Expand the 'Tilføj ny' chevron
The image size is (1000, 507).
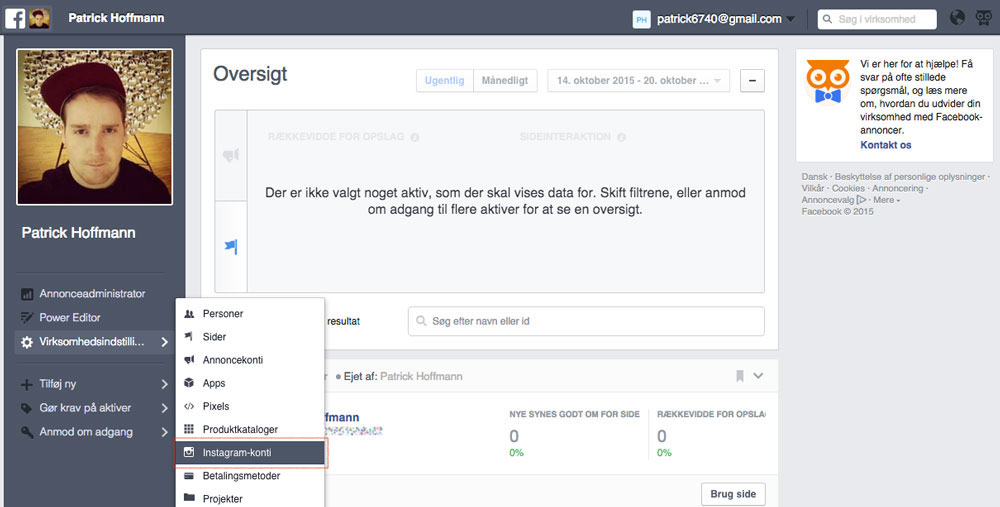click(165, 384)
